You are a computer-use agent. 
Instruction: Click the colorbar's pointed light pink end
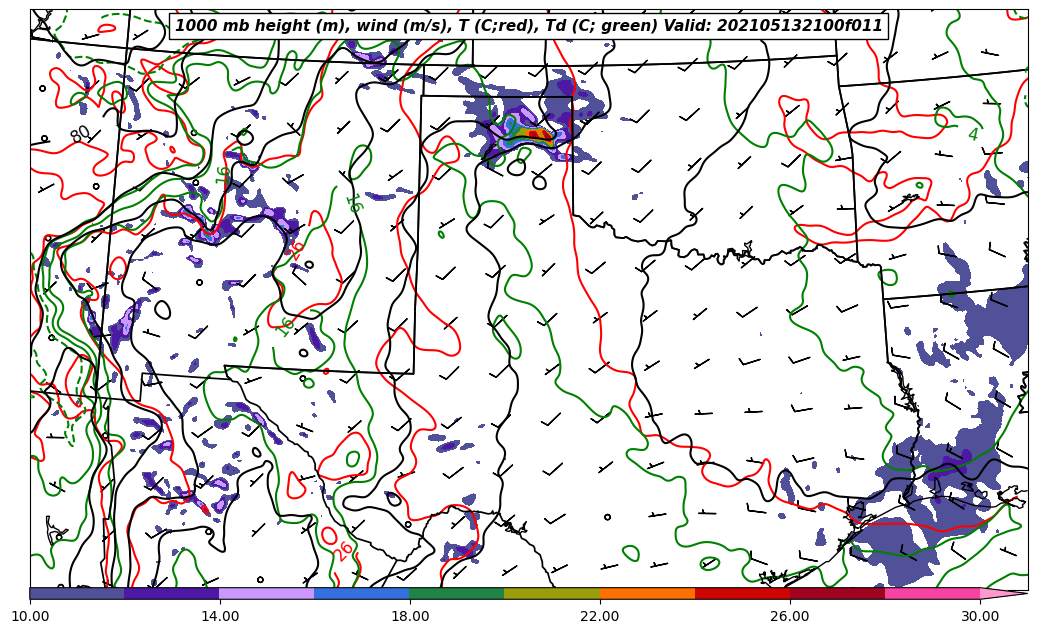point(1003,593)
